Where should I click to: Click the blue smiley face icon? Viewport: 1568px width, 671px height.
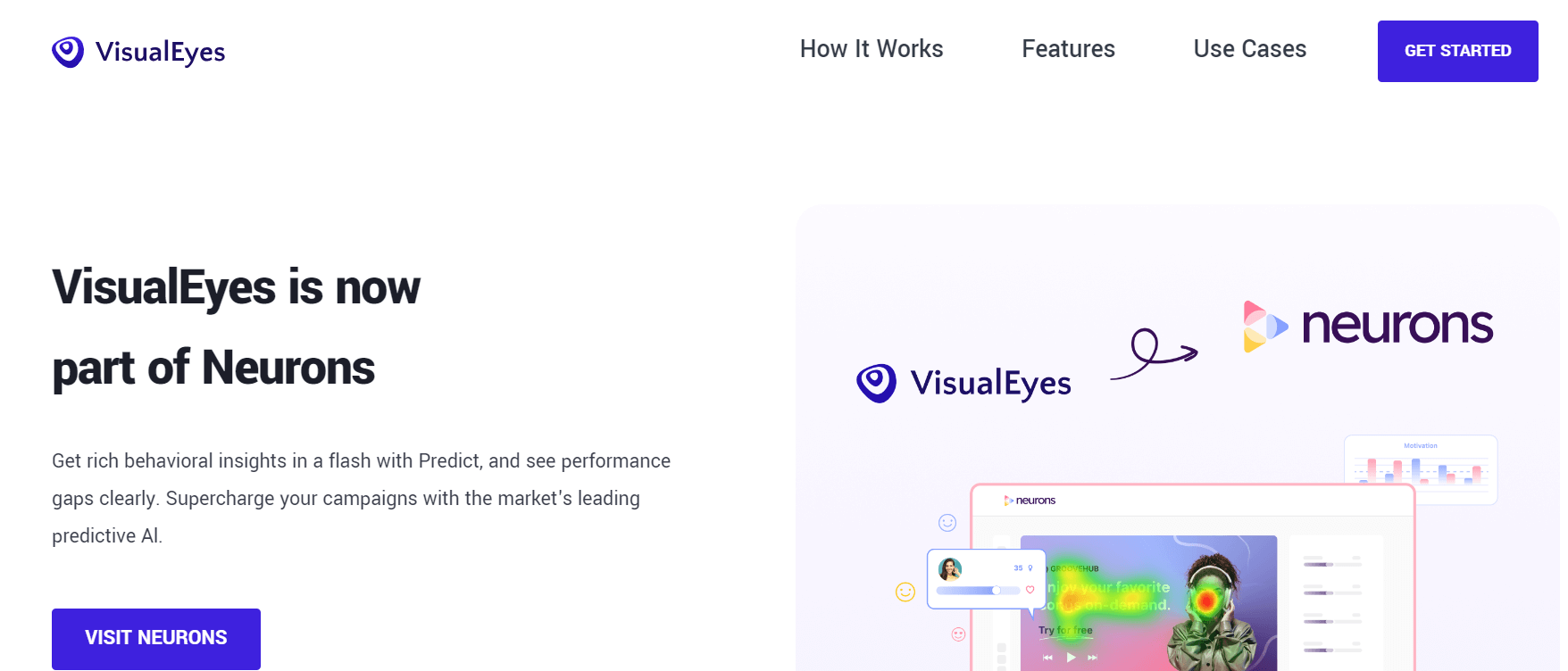coord(947,523)
